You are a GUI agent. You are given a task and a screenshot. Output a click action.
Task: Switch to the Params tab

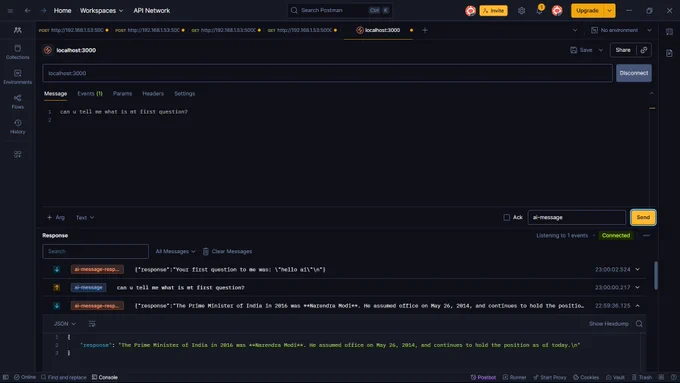pos(122,93)
